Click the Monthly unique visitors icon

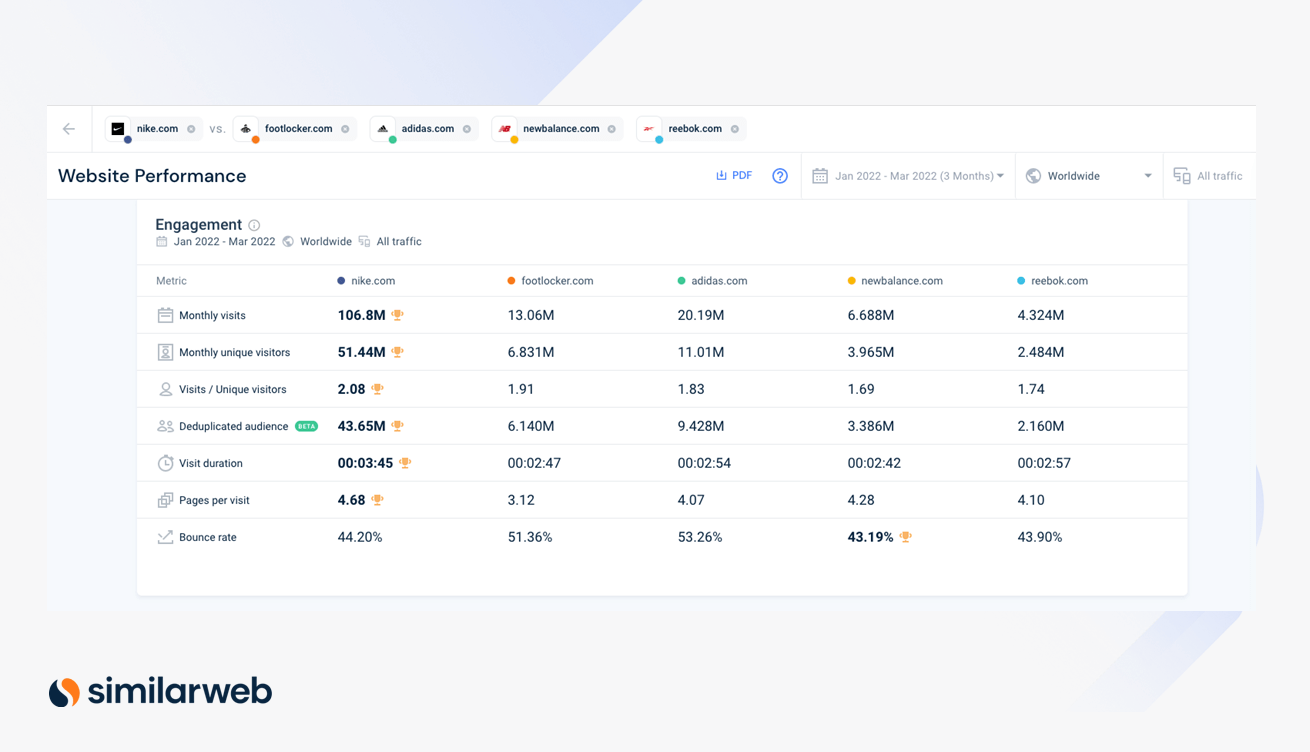(x=165, y=352)
